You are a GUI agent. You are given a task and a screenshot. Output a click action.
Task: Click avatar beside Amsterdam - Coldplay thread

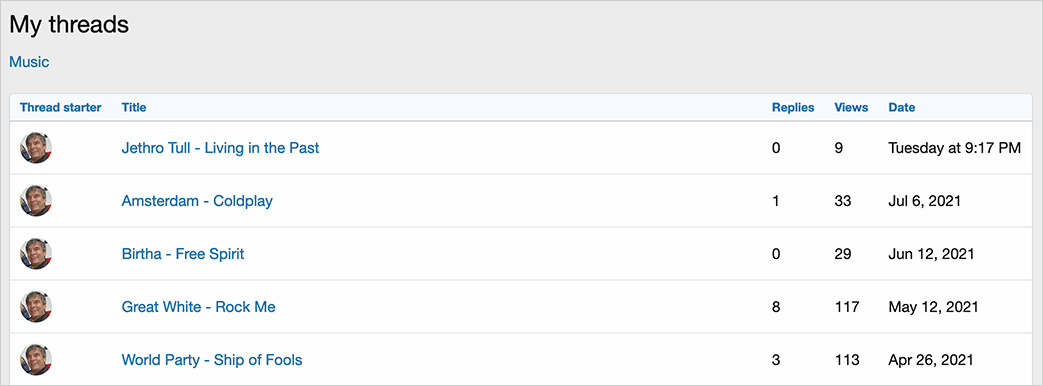36,201
